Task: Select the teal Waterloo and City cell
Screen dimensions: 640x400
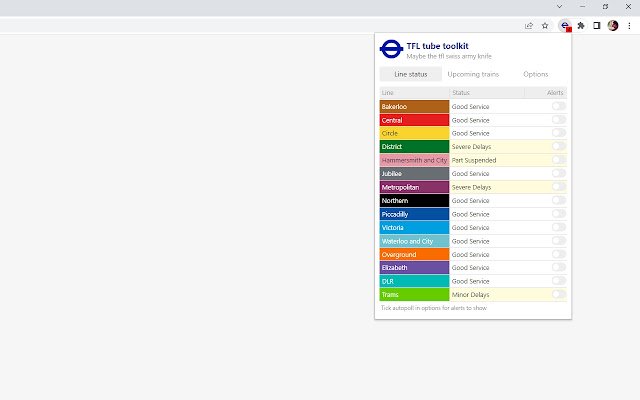Action: pos(414,241)
